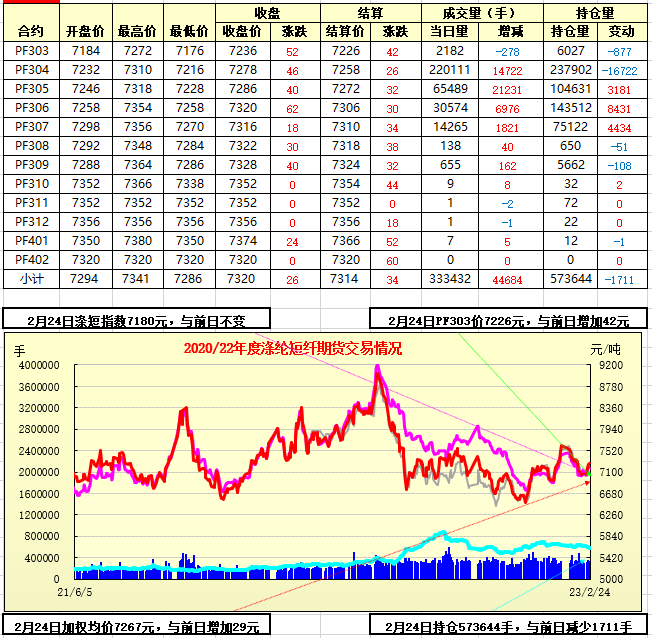Select the PF303价7226元 text box
The width and height of the screenshot is (652, 638).
click(508, 320)
